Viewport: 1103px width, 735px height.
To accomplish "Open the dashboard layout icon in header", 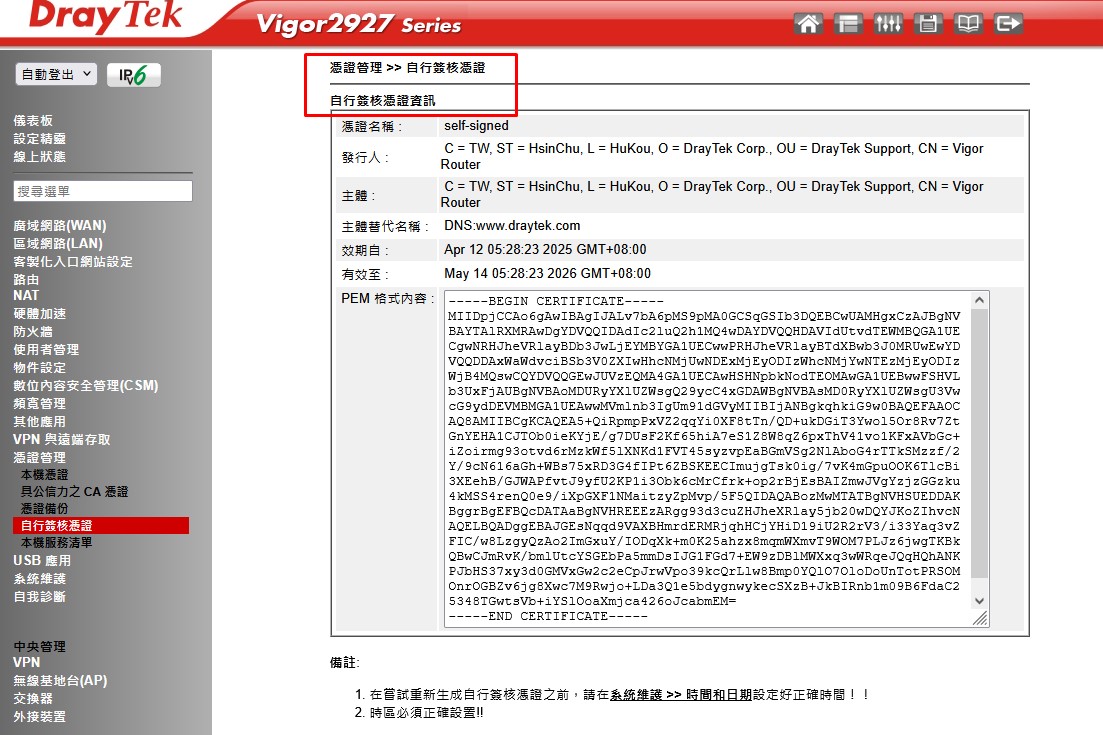I will pos(849,24).
